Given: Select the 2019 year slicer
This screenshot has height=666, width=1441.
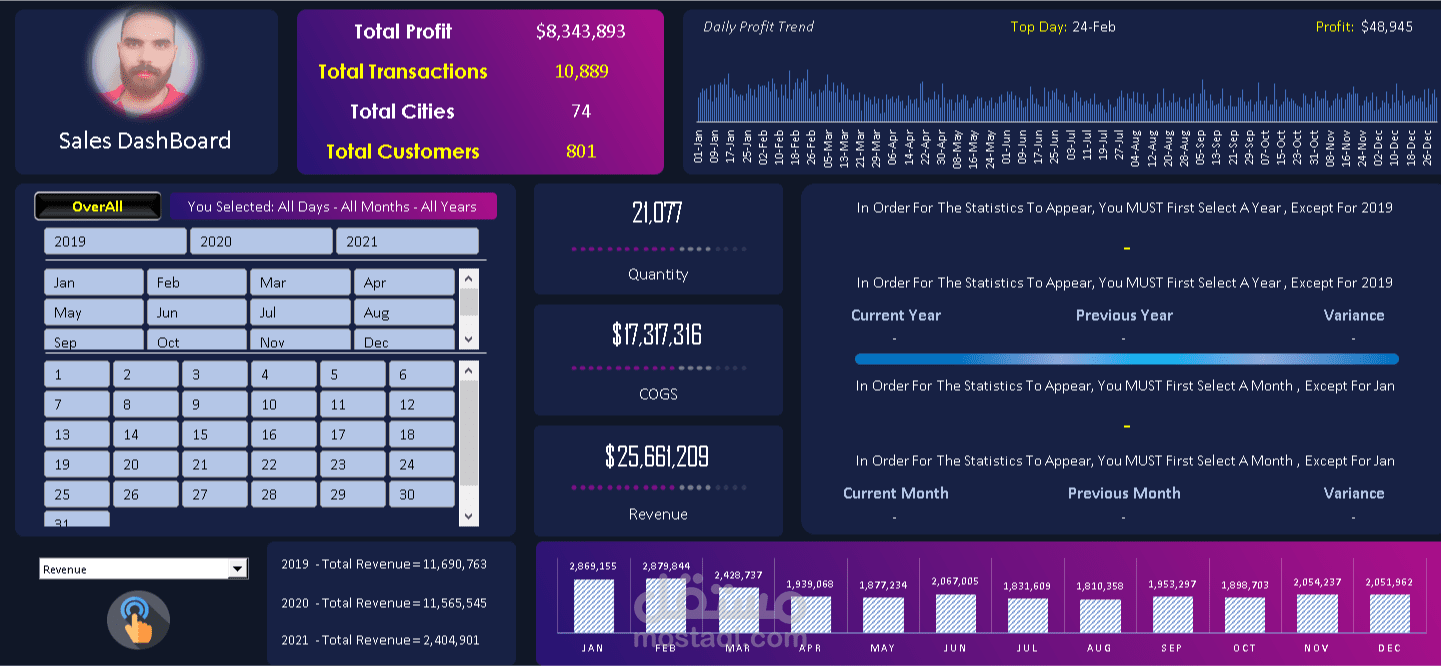Looking at the screenshot, I should click(x=115, y=241).
